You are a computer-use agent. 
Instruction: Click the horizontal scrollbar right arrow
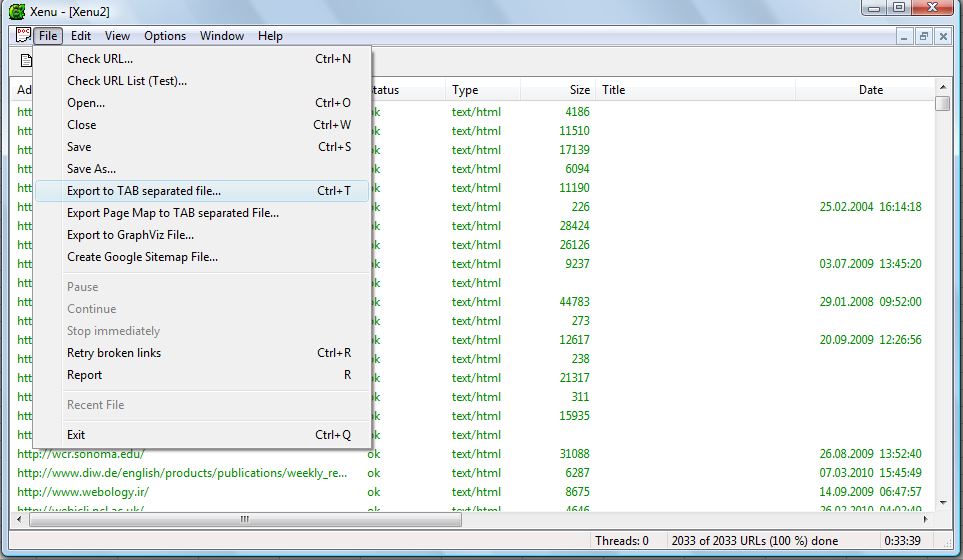[926, 519]
